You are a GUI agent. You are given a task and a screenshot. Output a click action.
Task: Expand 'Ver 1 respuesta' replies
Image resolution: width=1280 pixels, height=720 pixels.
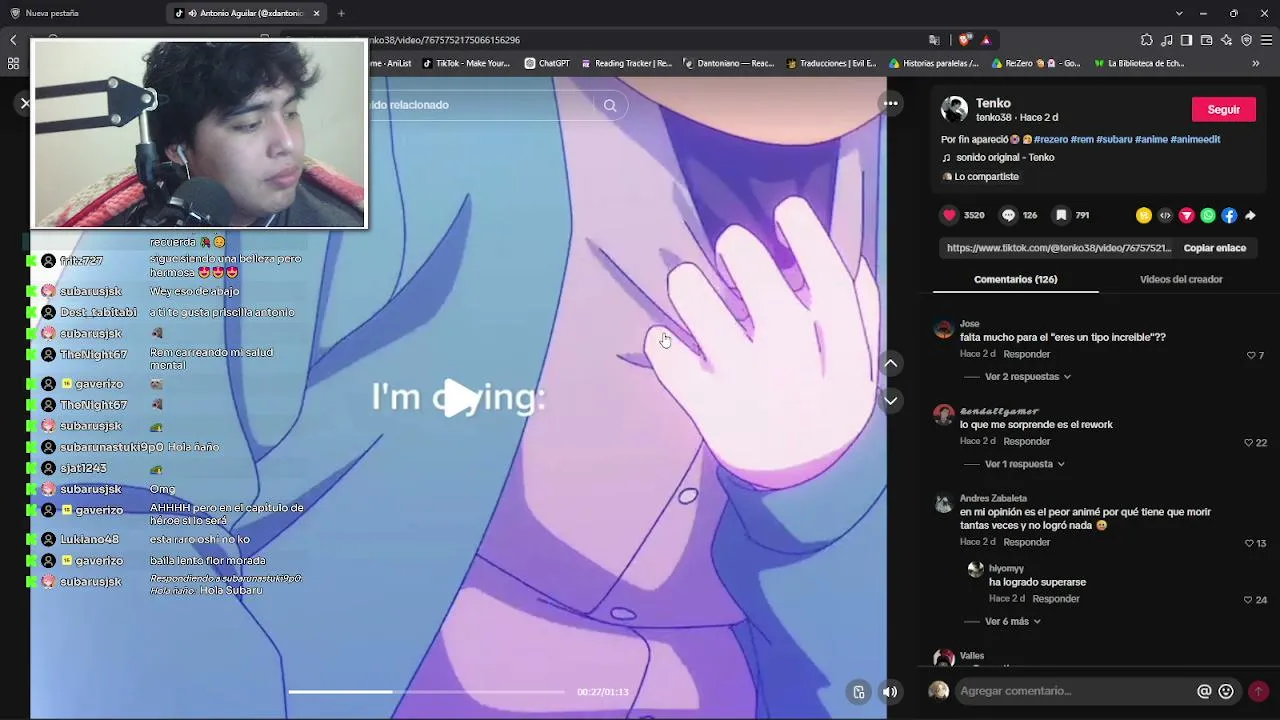tap(1025, 464)
